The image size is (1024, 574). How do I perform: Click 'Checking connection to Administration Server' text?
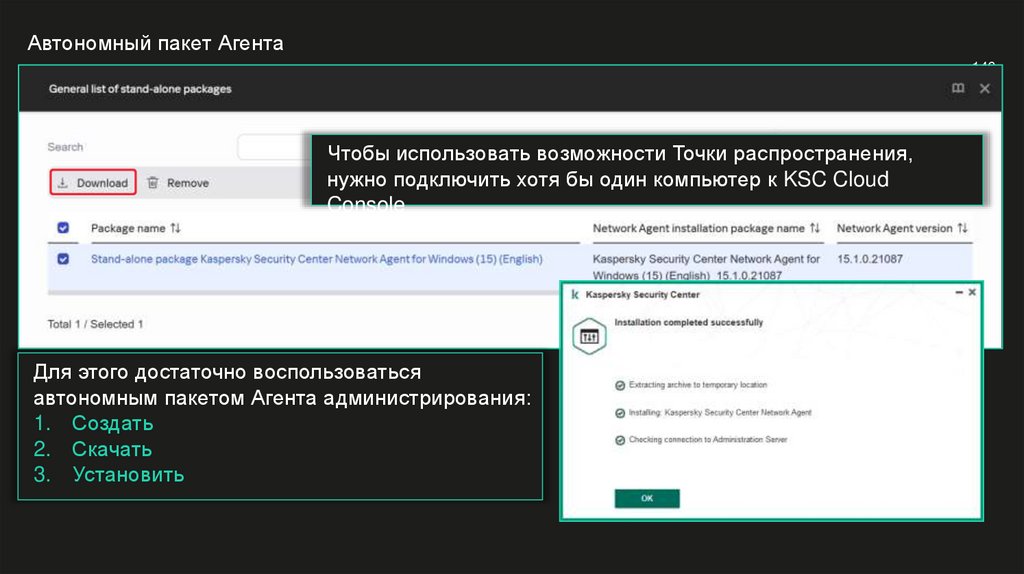coord(707,440)
